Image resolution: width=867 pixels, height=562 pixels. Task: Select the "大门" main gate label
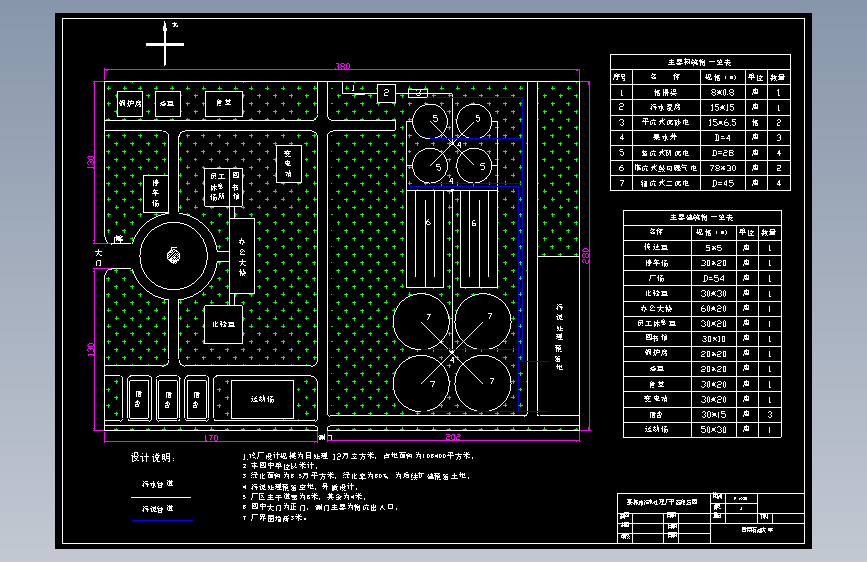[98, 257]
